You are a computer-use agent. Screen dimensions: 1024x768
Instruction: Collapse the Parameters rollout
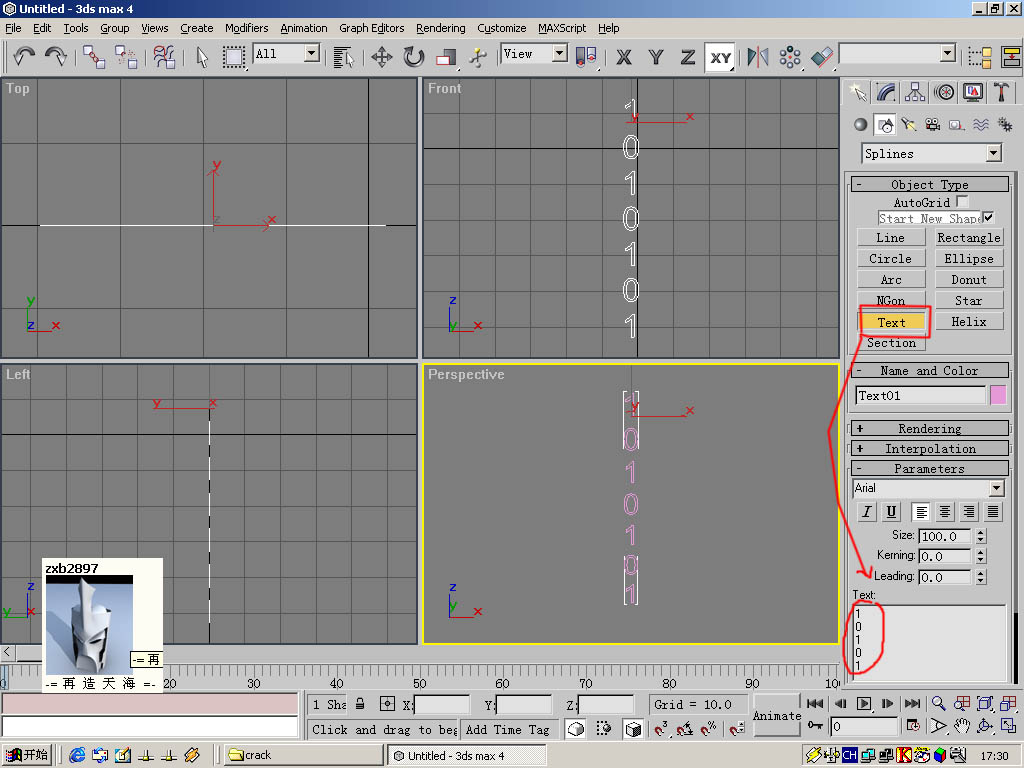pos(929,468)
